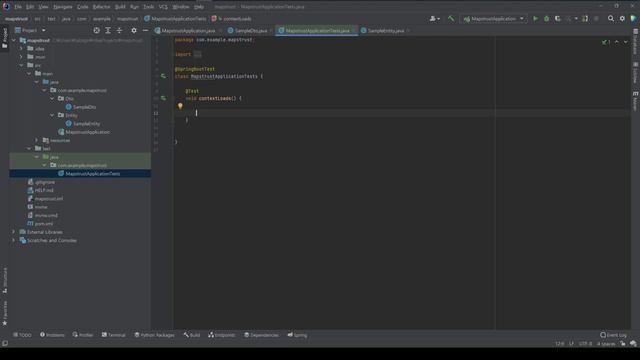
Task: Open the Terminal tool window
Action: coord(114,335)
